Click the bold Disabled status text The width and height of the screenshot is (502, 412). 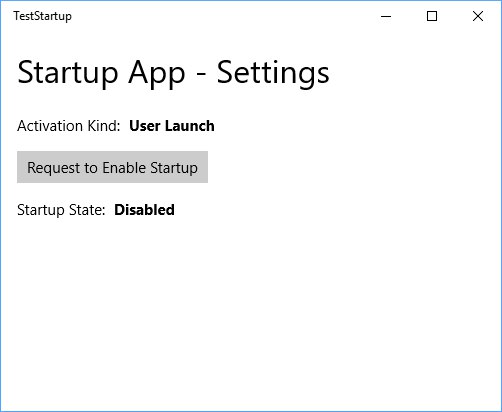click(x=144, y=210)
